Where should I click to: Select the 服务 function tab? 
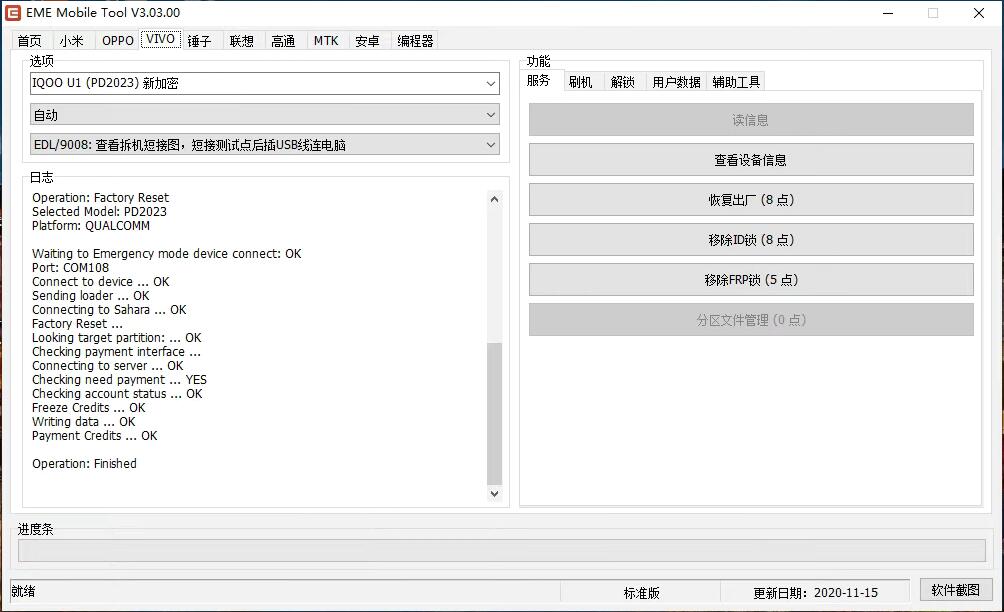[x=538, y=81]
